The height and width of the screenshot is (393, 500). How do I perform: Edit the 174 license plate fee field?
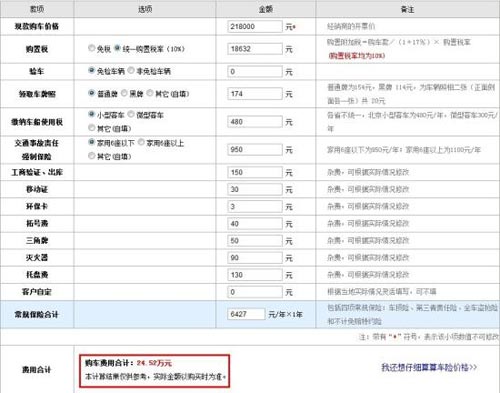(x=255, y=94)
